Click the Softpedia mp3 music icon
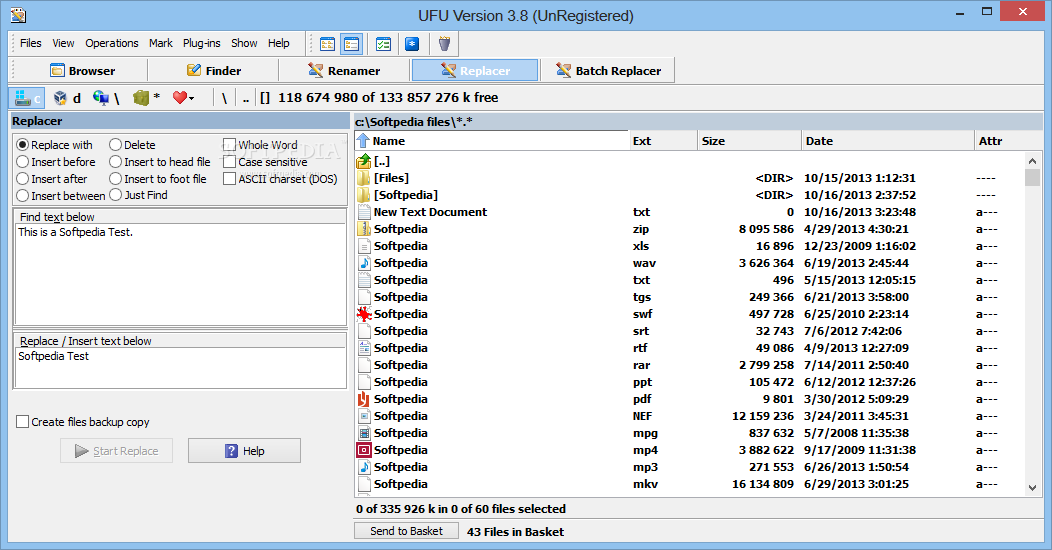This screenshot has height=550, width=1052. point(364,467)
